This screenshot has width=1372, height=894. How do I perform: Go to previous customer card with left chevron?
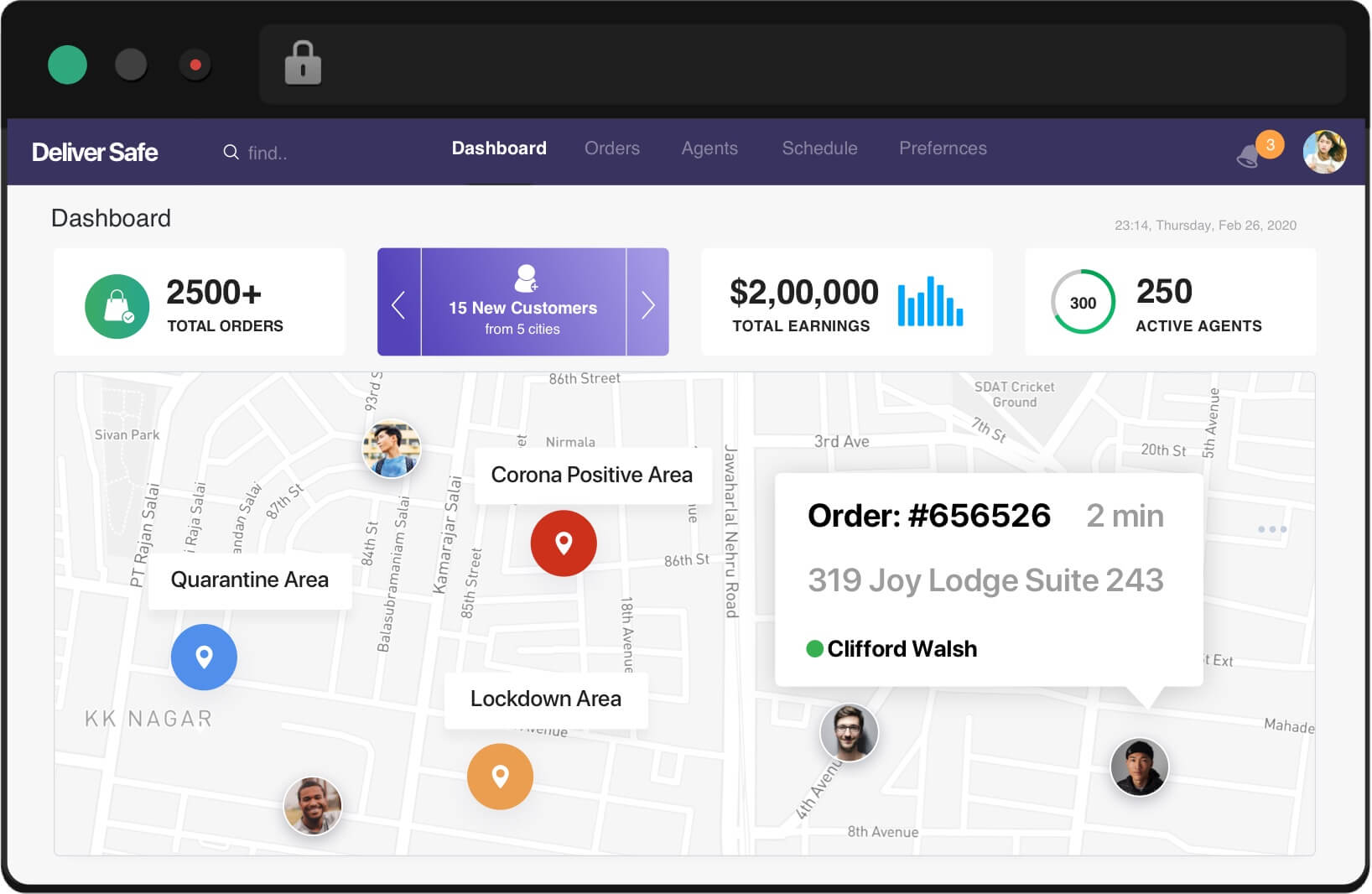399,304
